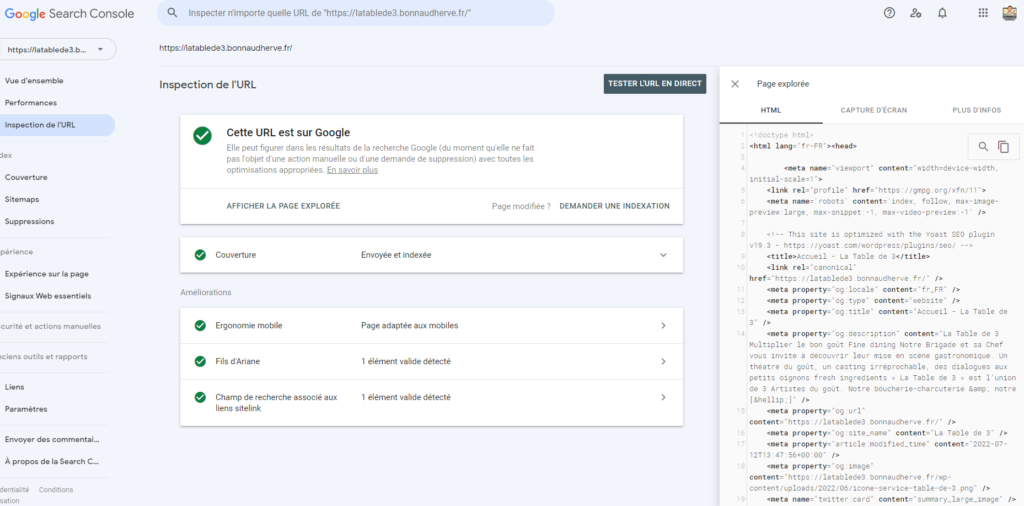Click the help question mark icon
Screen dimensions: 1024x506
coord(889,13)
